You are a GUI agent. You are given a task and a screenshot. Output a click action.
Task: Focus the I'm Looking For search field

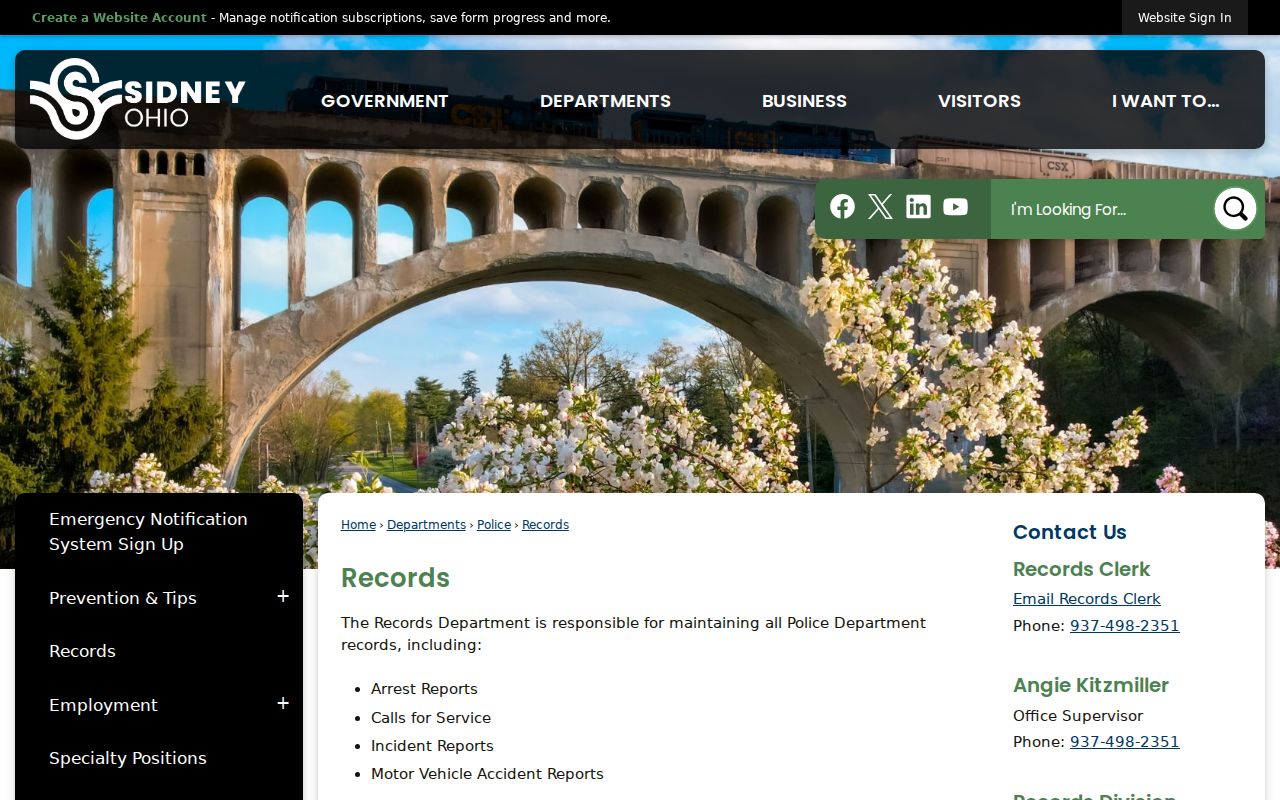[1101, 209]
